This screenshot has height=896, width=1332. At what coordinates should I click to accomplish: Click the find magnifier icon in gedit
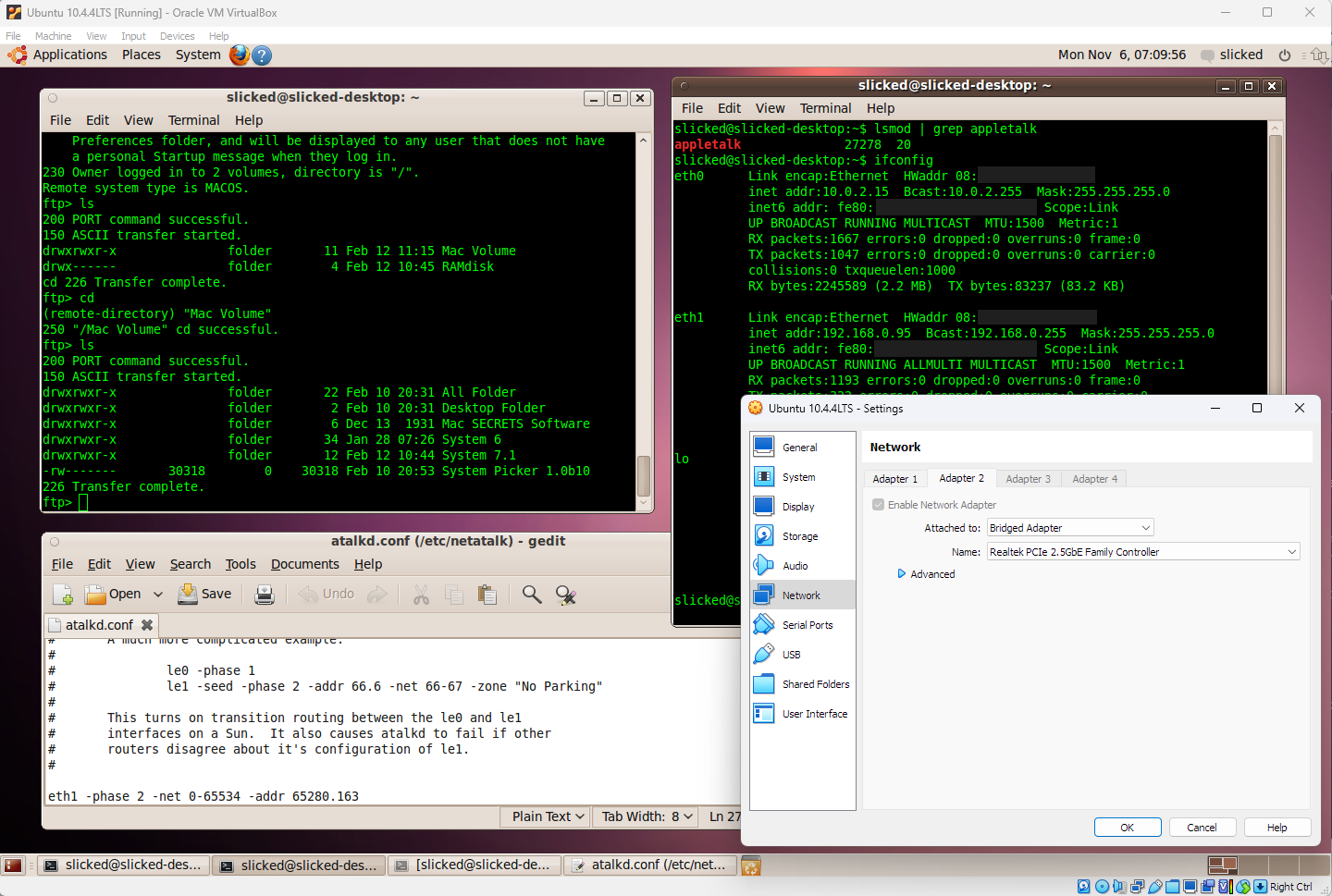[x=532, y=595]
